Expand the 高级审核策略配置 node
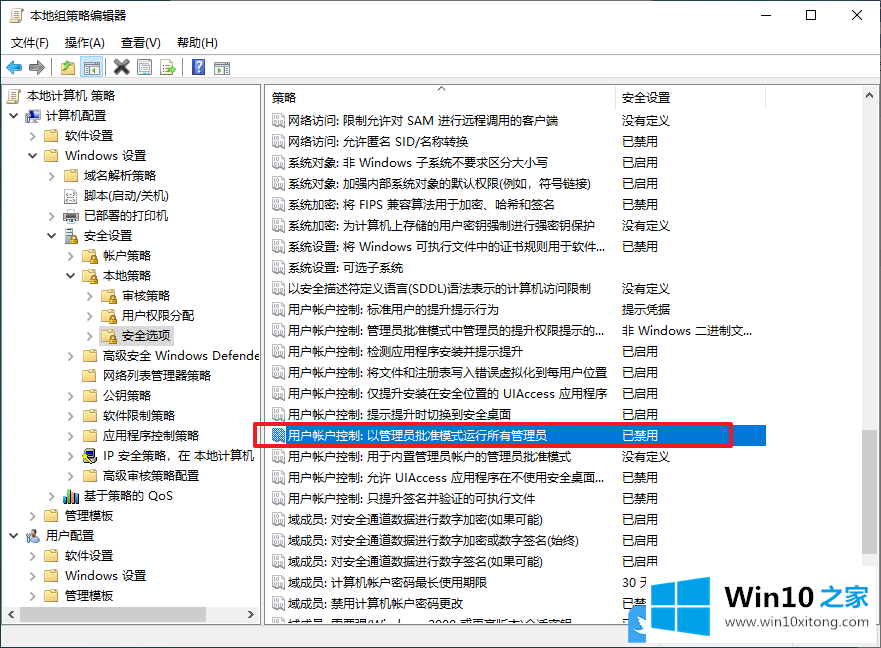881x648 pixels. coord(71,476)
